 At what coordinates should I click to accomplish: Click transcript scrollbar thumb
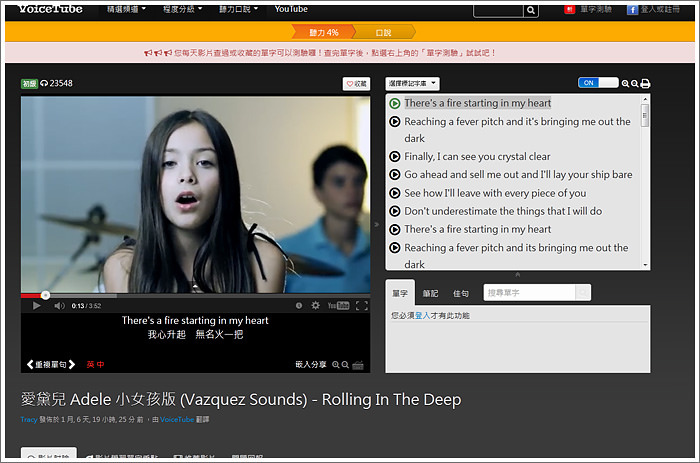click(x=645, y=116)
